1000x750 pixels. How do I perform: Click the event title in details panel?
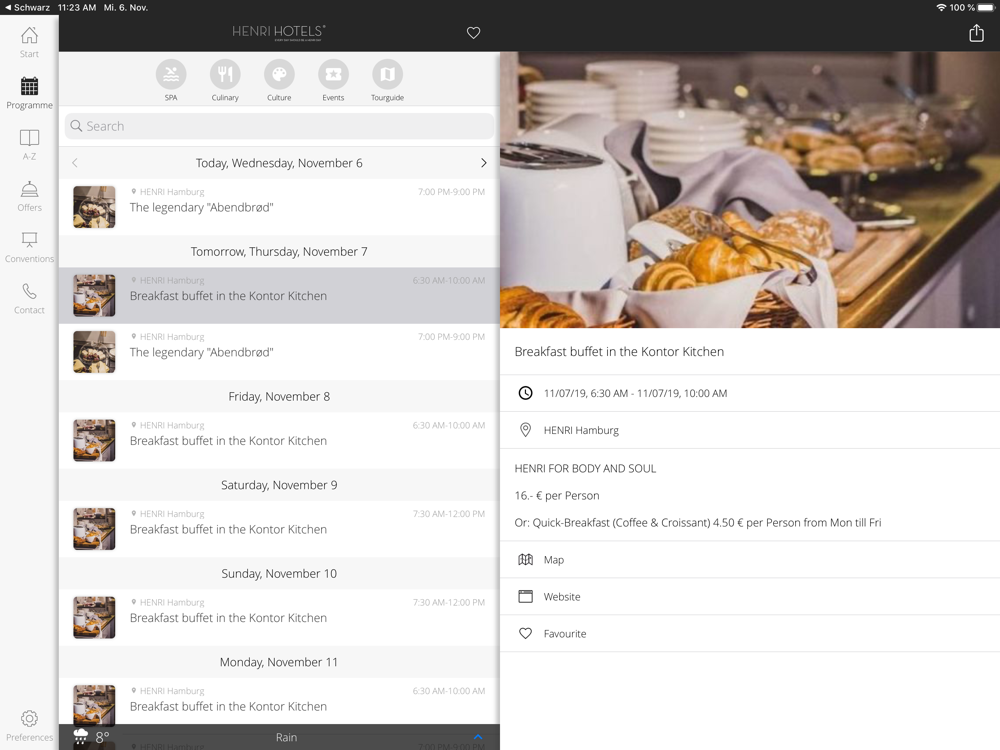click(619, 352)
